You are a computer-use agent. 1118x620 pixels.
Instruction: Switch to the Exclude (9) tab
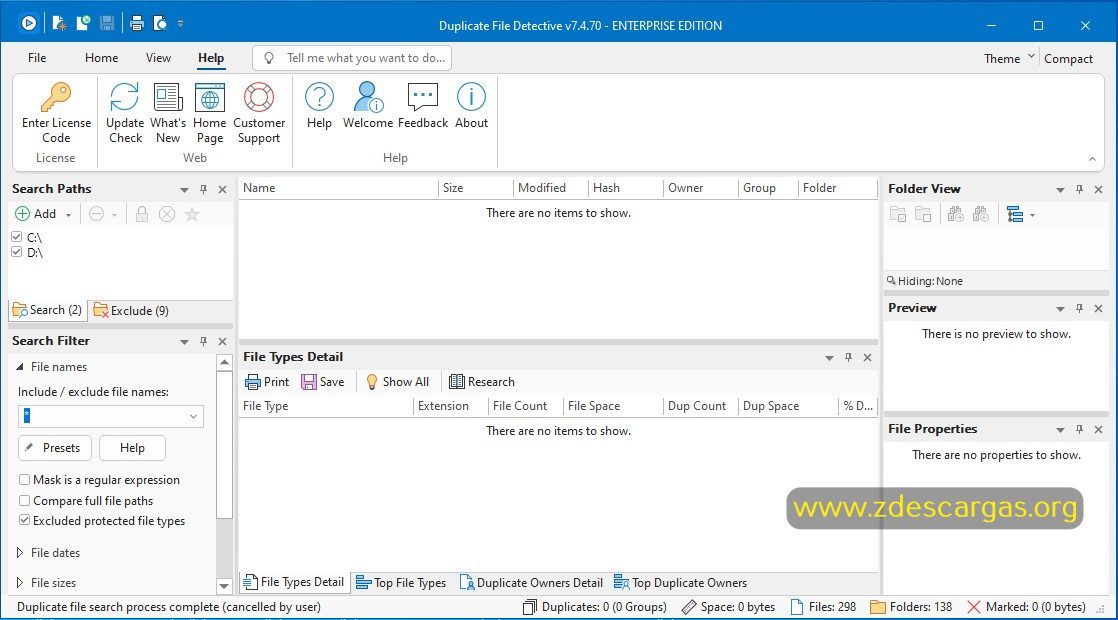click(x=132, y=311)
